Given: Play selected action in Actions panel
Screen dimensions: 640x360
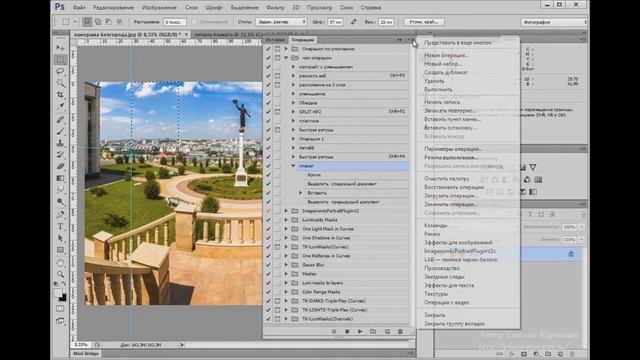Looking at the screenshot, I should click(360, 331).
